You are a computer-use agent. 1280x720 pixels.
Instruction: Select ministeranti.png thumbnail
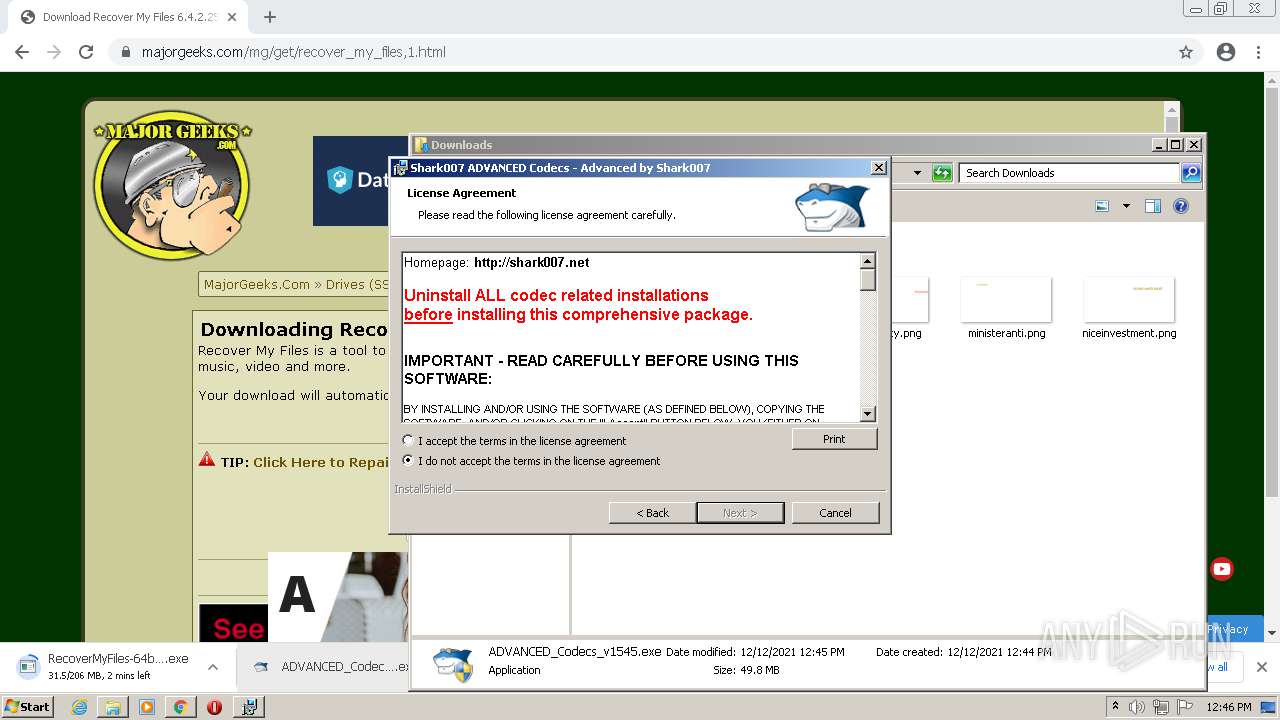(x=1006, y=299)
